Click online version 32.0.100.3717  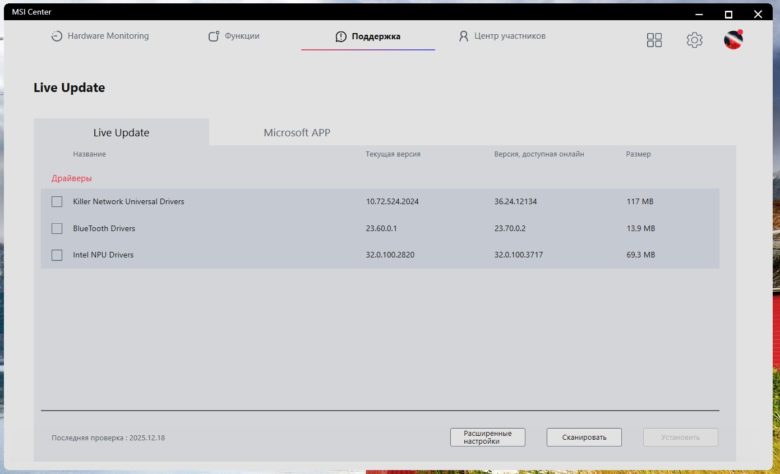[x=518, y=255]
